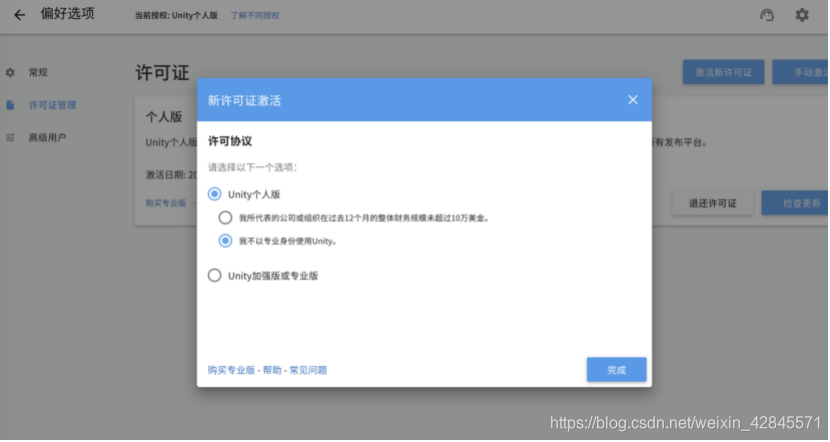Click the 当前授权: Unity个人版 text
830x442 pixels.
(x=176, y=15)
